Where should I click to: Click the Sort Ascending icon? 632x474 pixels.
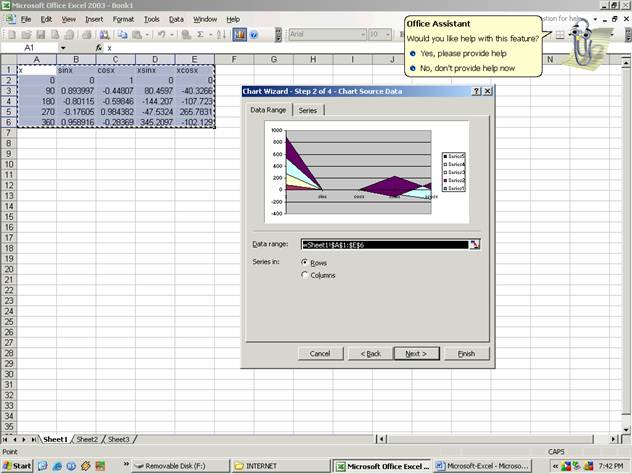coord(221,35)
